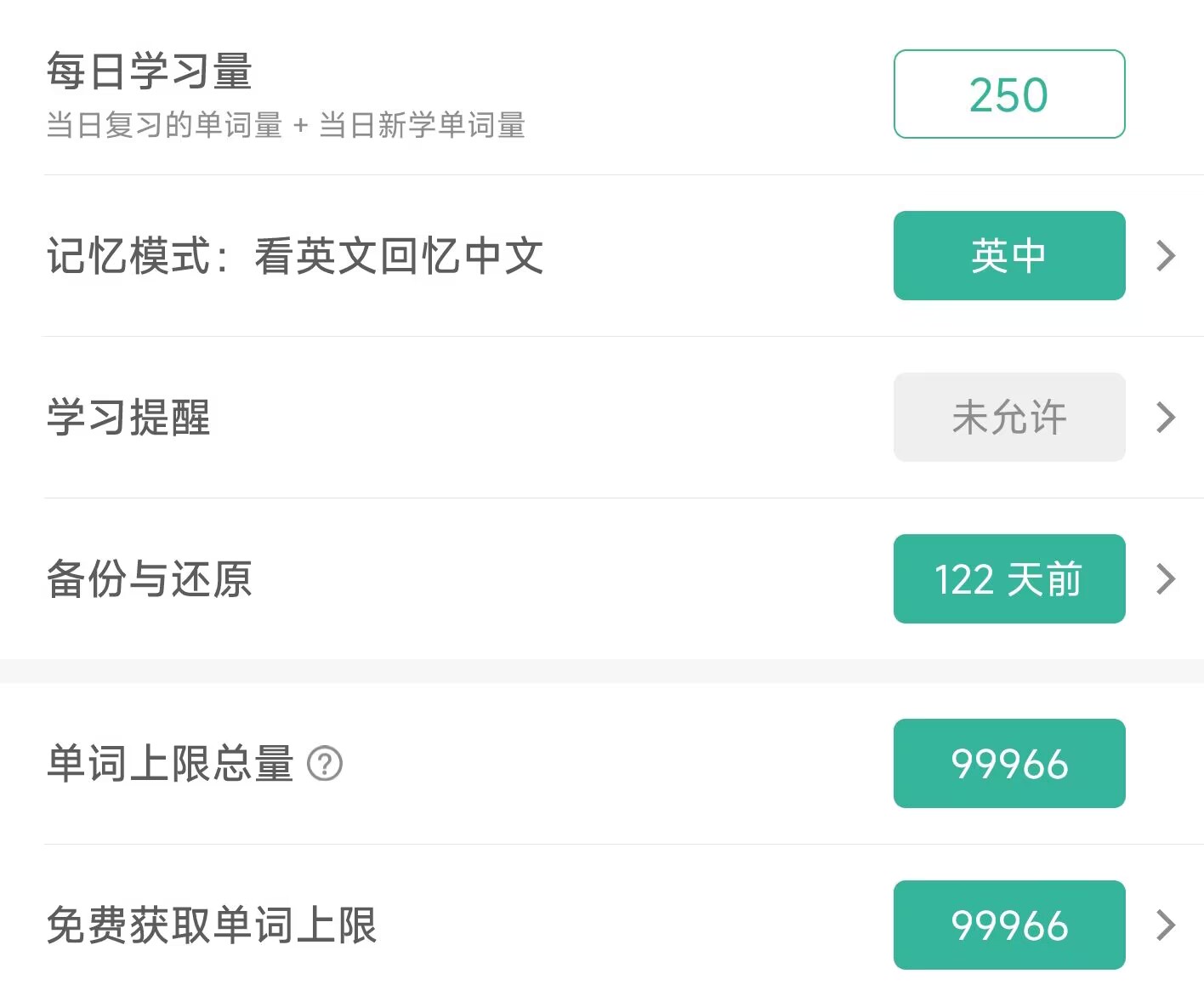Click the 122 天前 backup time button
Image resolution: width=1204 pixels, height=1002 pixels.
click(1008, 579)
